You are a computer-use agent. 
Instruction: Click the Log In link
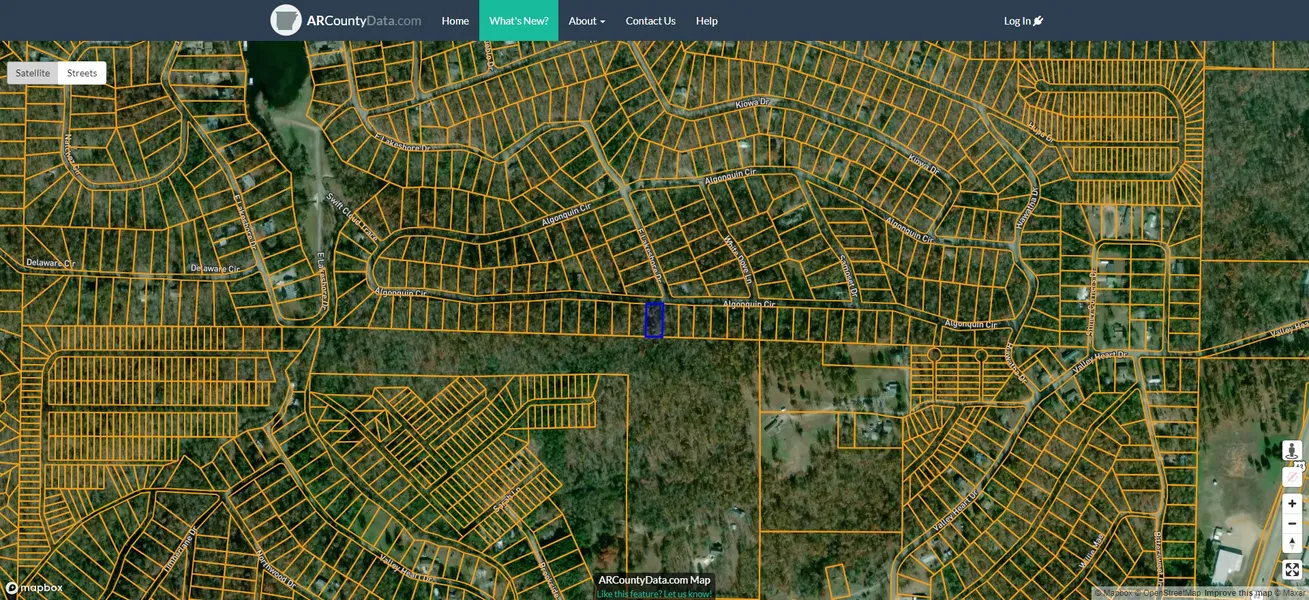click(1023, 21)
